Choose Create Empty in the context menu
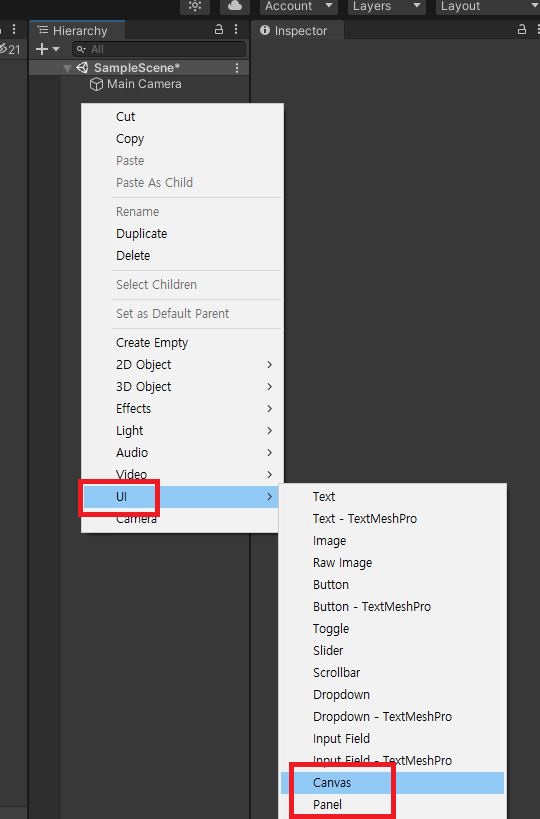The width and height of the screenshot is (540, 819). [x=182, y=343]
